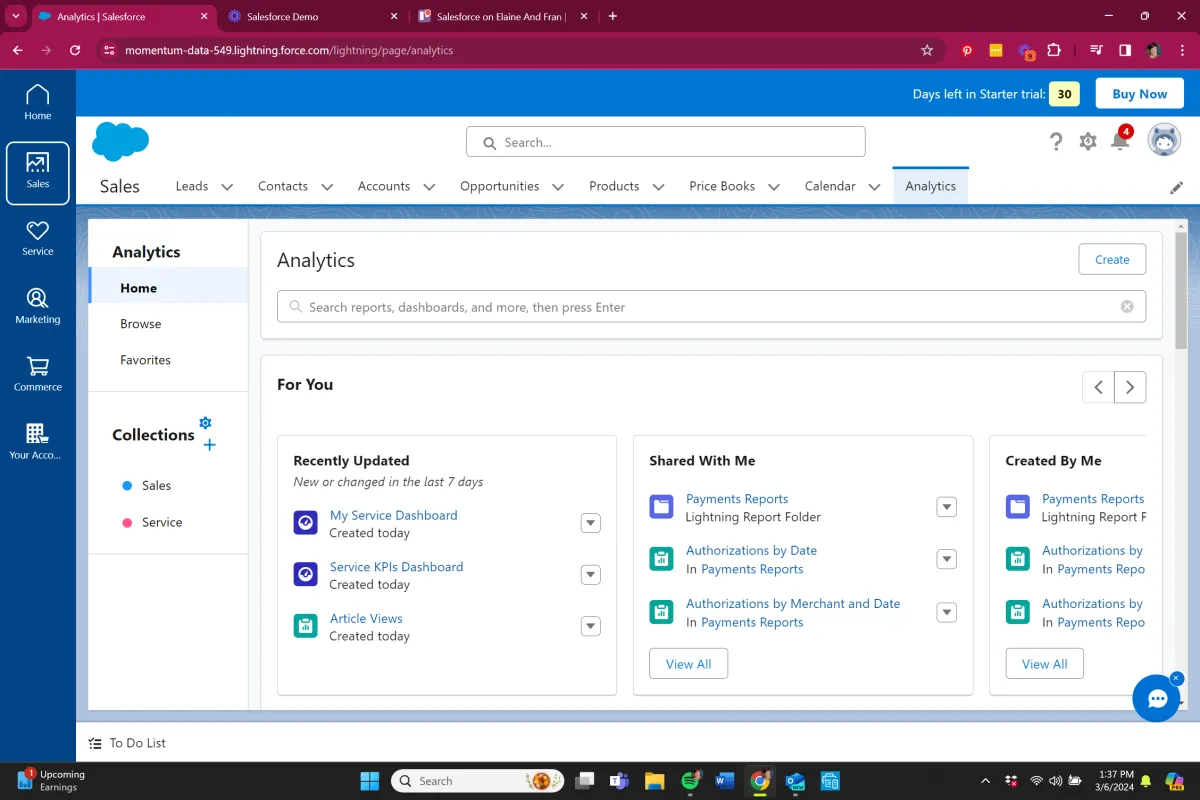This screenshot has width=1200, height=800.
Task: Open Service app in left sidebar
Action: pos(37,238)
